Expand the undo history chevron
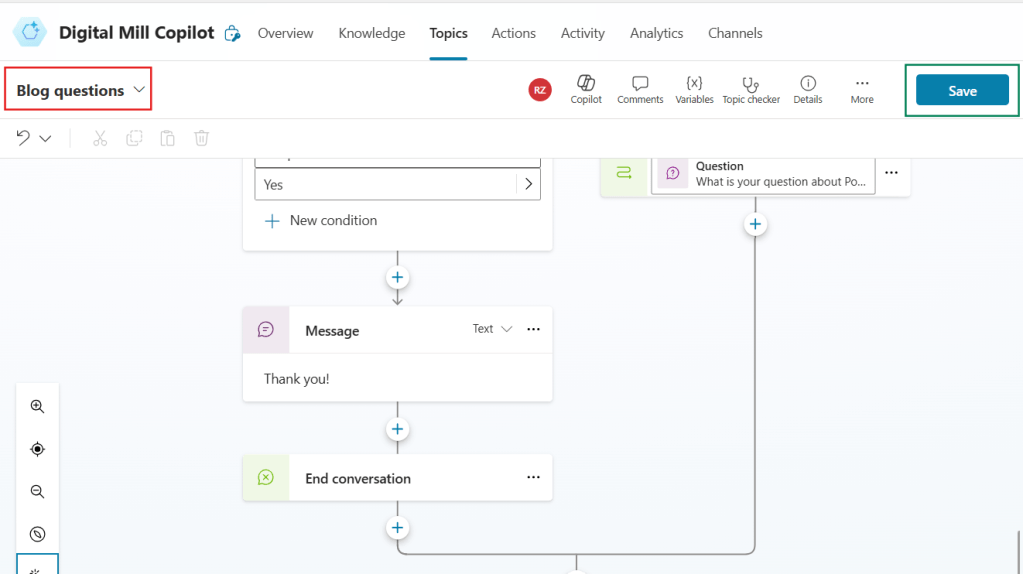Viewport: 1023px width, 574px height. pos(45,138)
